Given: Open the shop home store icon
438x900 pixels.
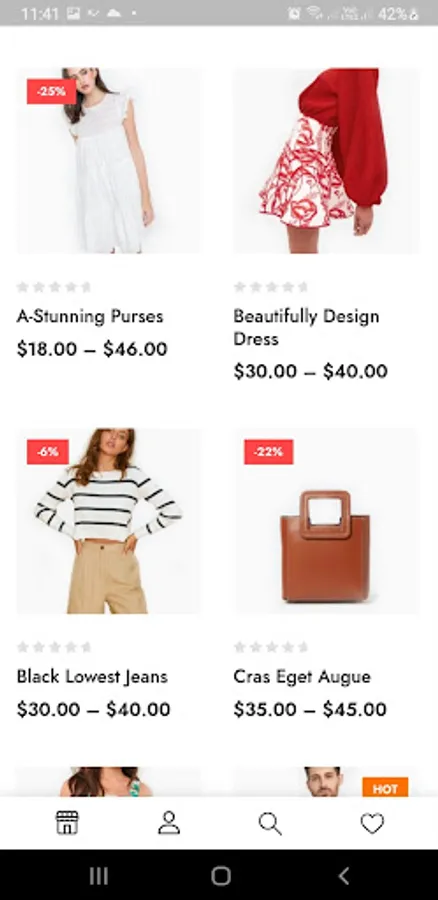Looking at the screenshot, I should [x=67, y=823].
